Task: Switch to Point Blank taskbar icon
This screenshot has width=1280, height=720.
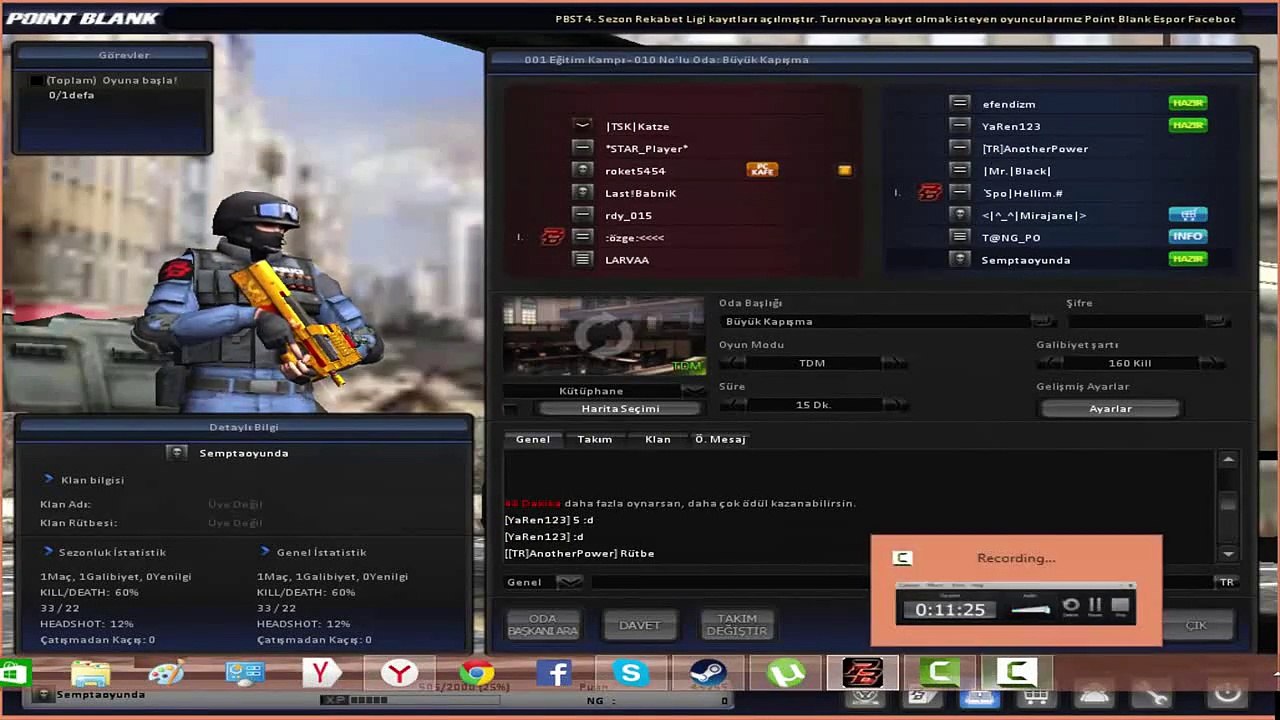Action: tap(862, 673)
